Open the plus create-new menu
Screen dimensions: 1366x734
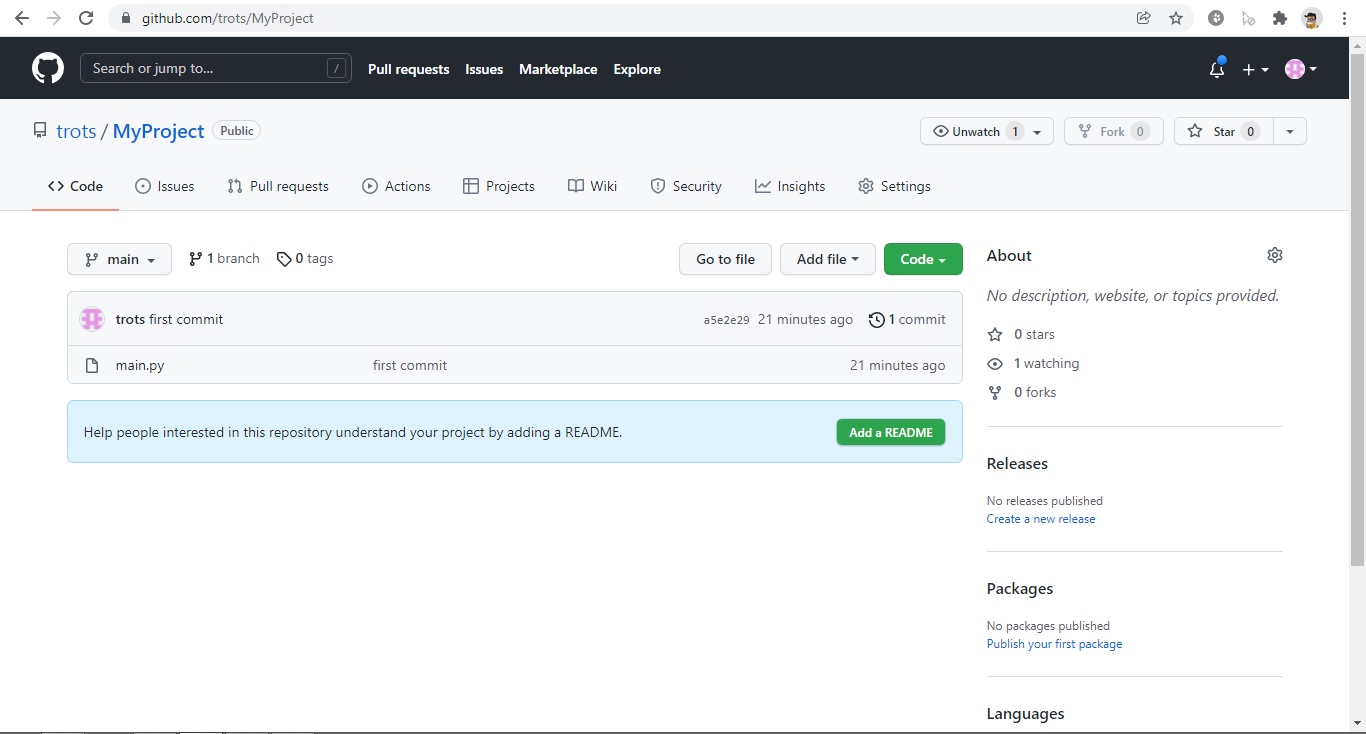[x=1255, y=69]
